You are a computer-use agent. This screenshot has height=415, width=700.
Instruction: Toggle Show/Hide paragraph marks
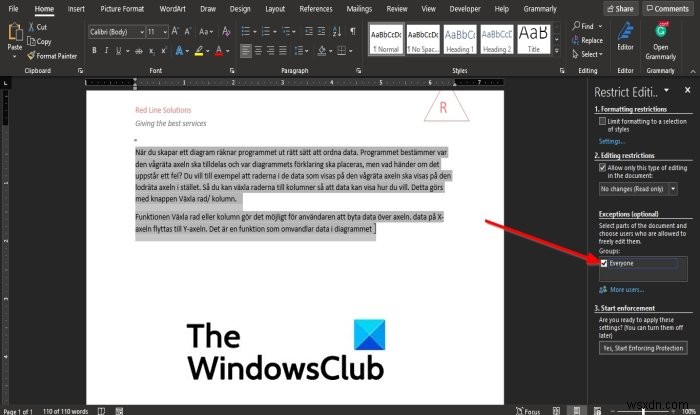coord(353,31)
